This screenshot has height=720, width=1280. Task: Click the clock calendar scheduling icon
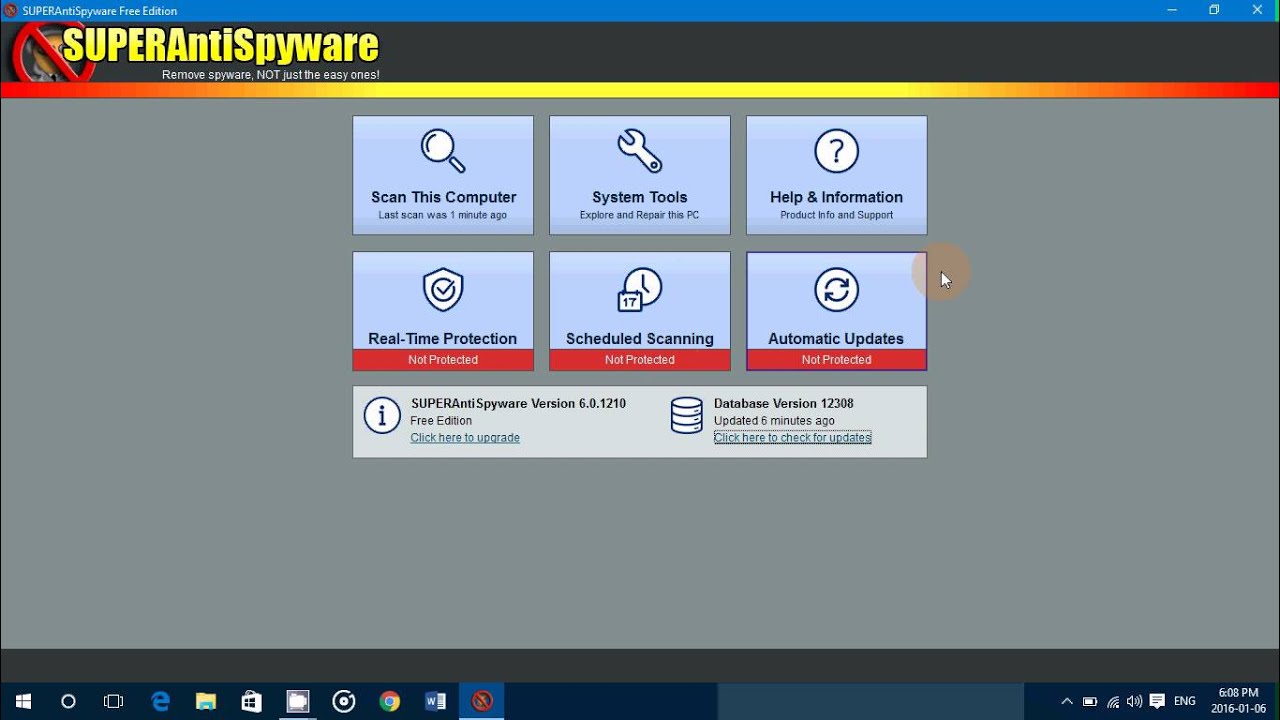click(640, 290)
